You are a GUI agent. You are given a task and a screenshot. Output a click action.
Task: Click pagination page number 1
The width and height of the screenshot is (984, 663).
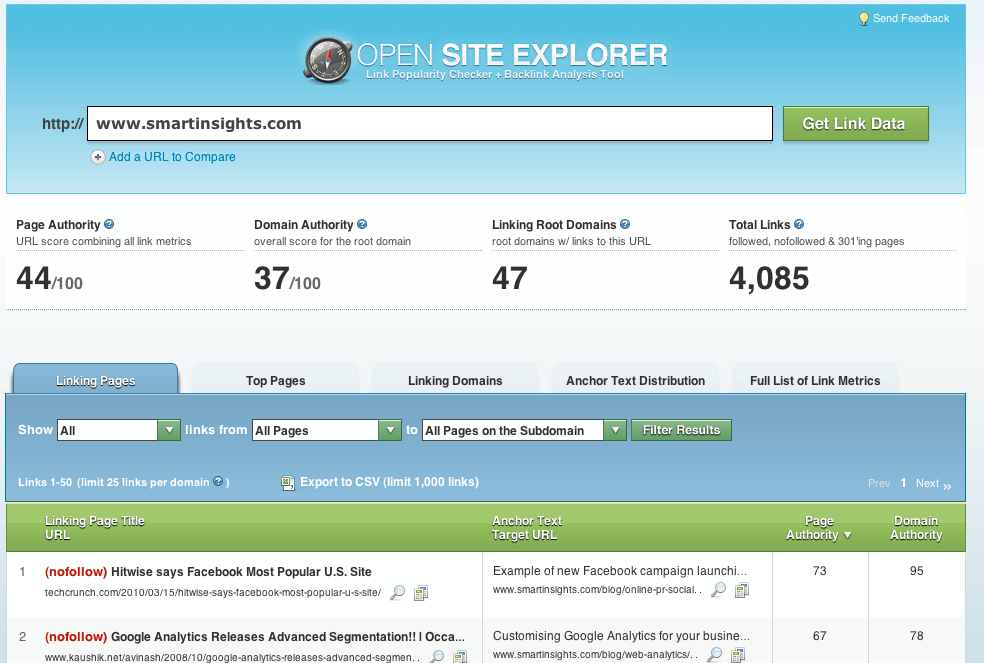[903, 483]
